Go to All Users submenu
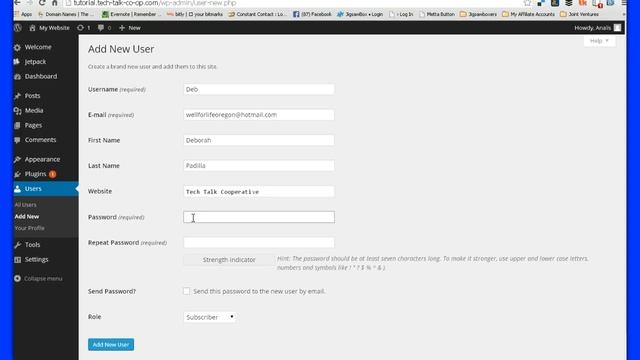The image size is (640, 360). [x=25, y=204]
